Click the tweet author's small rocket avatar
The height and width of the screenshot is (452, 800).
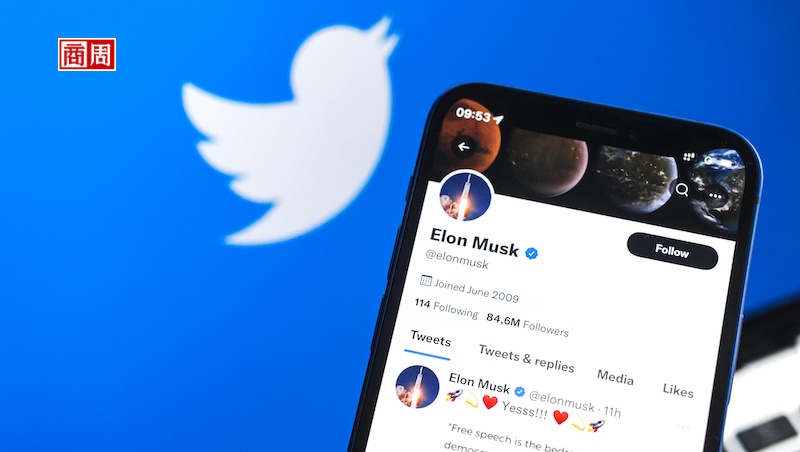[417, 387]
